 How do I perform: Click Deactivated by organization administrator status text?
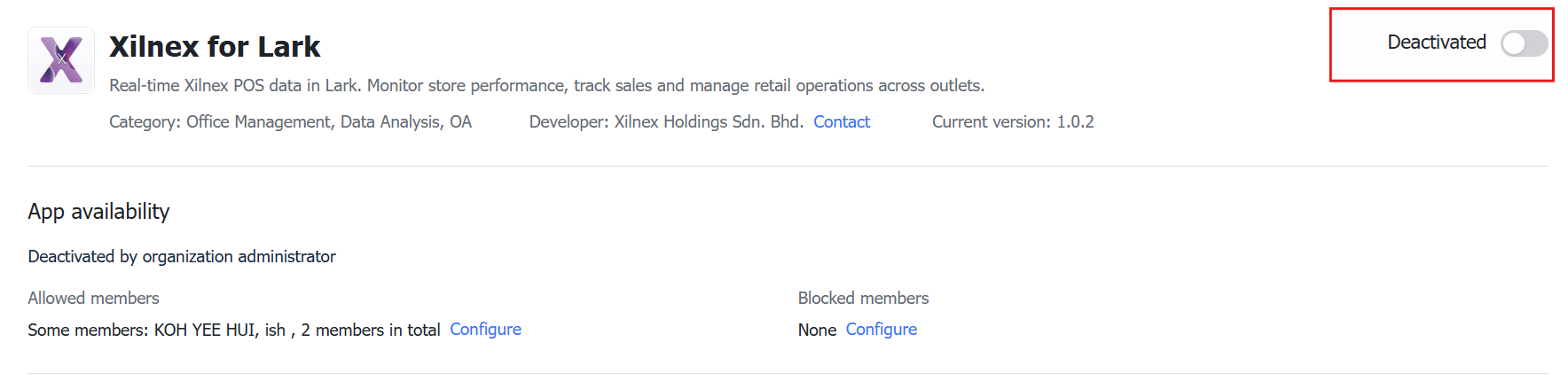click(x=182, y=257)
